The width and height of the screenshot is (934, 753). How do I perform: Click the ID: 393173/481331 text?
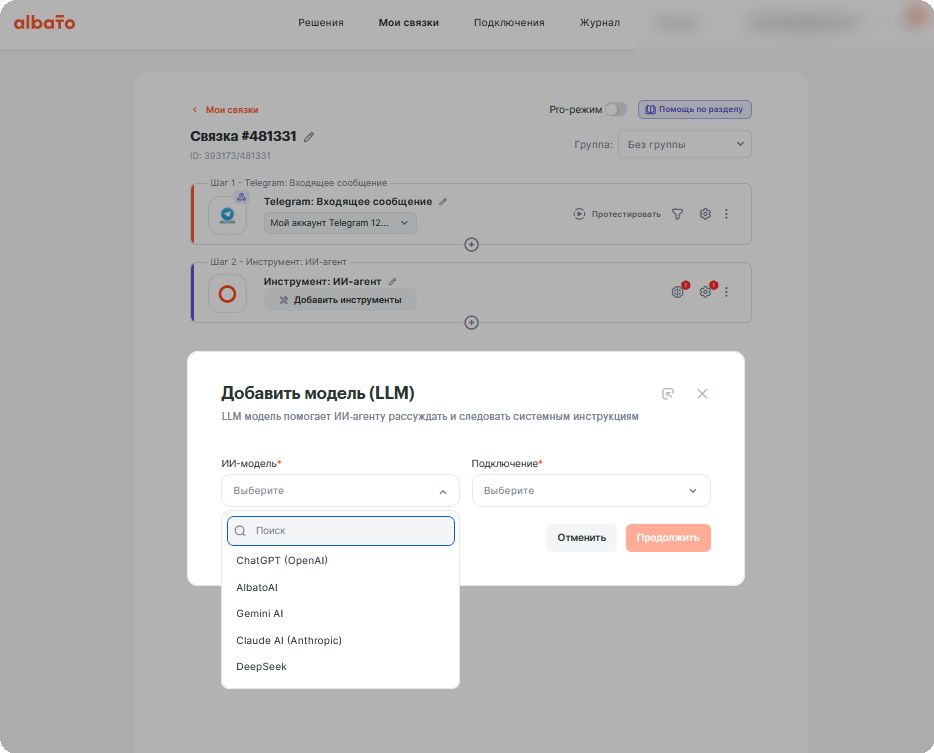[x=231, y=156]
